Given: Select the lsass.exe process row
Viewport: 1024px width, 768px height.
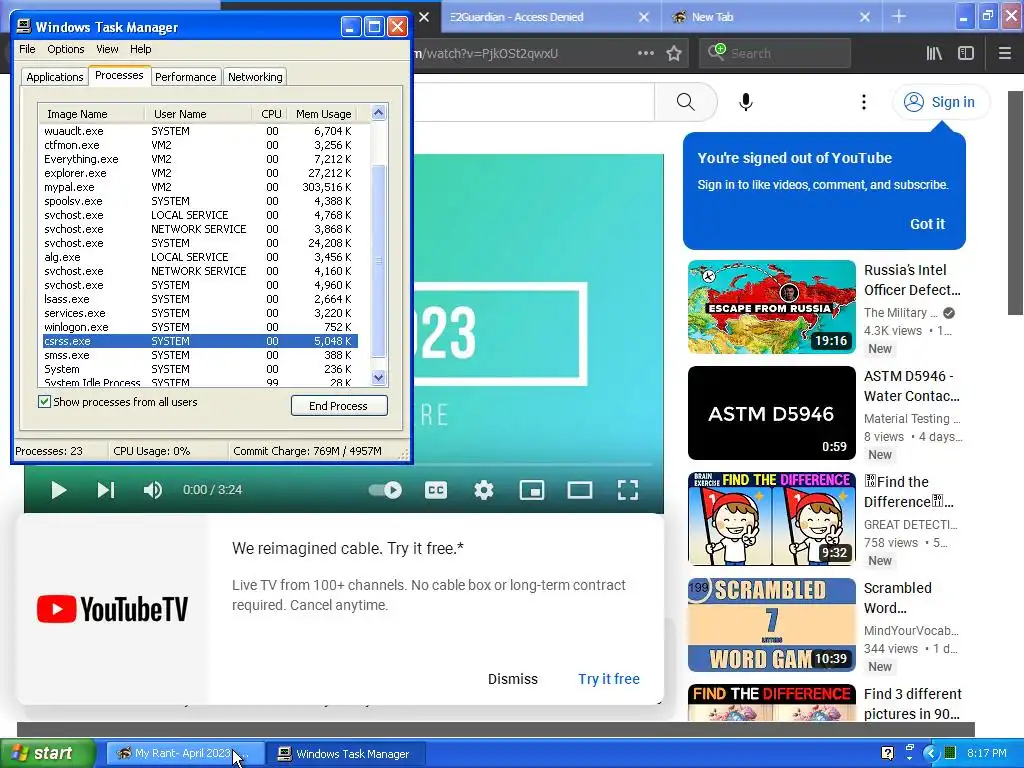Looking at the screenshot, I should tap(200, 299).
